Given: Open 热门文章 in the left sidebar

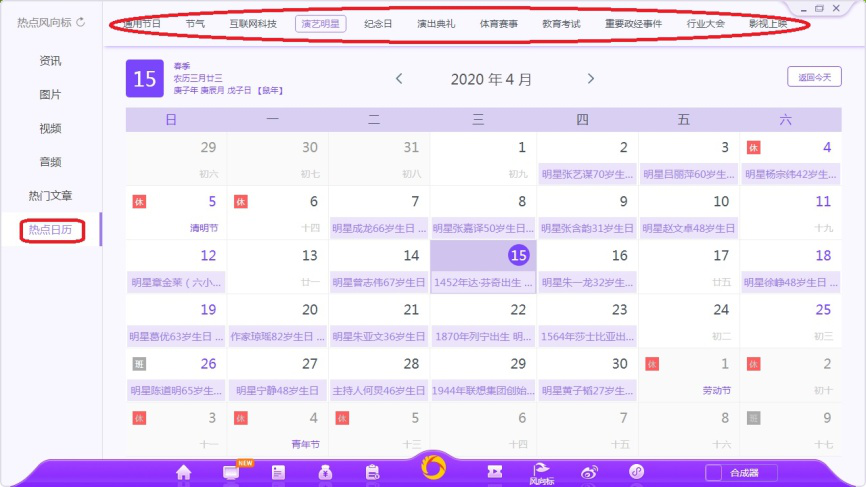Looking at the screenshot, I should tap(50, 195).
